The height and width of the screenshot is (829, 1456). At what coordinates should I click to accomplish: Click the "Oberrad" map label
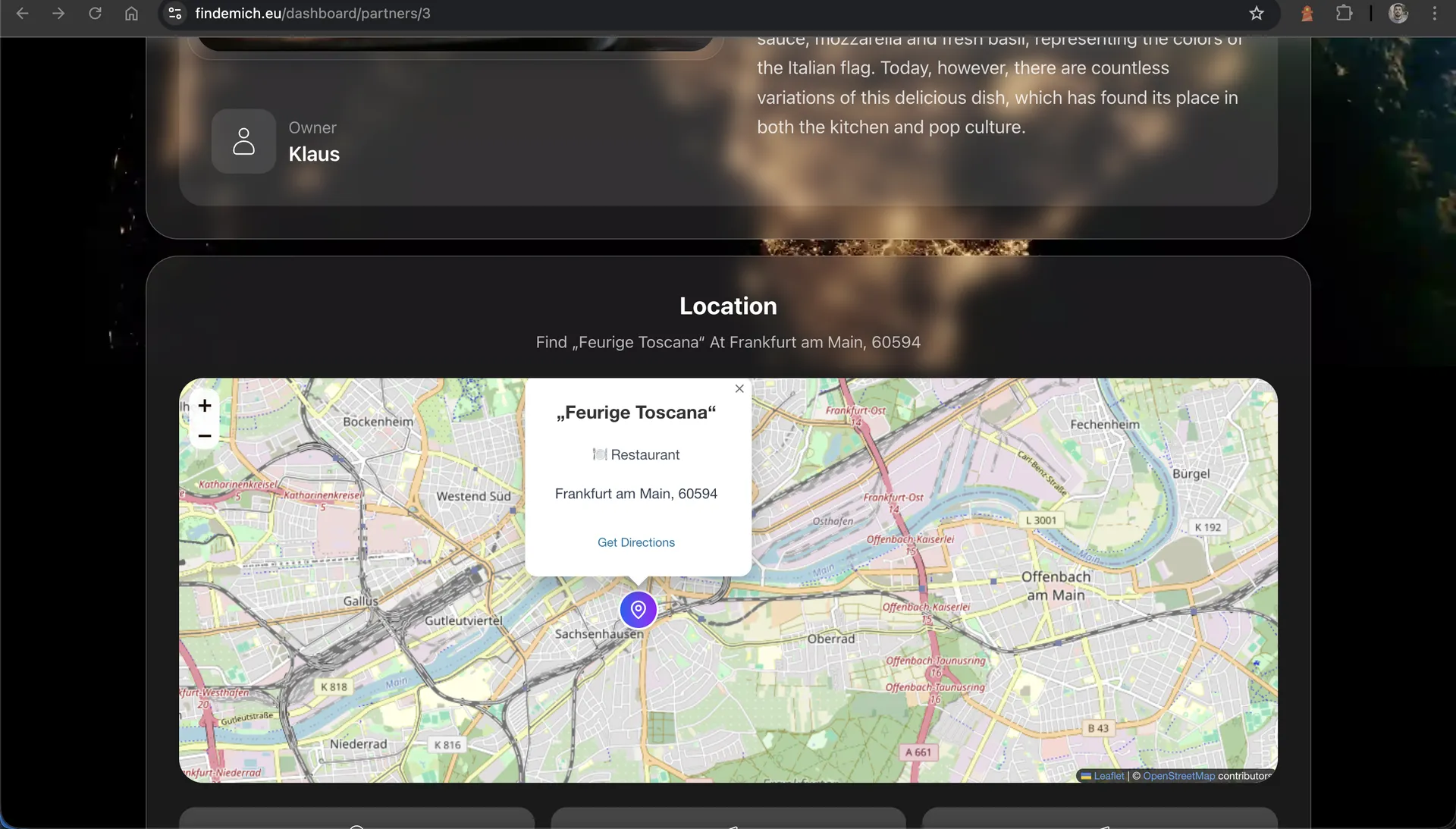click(831, 639)
